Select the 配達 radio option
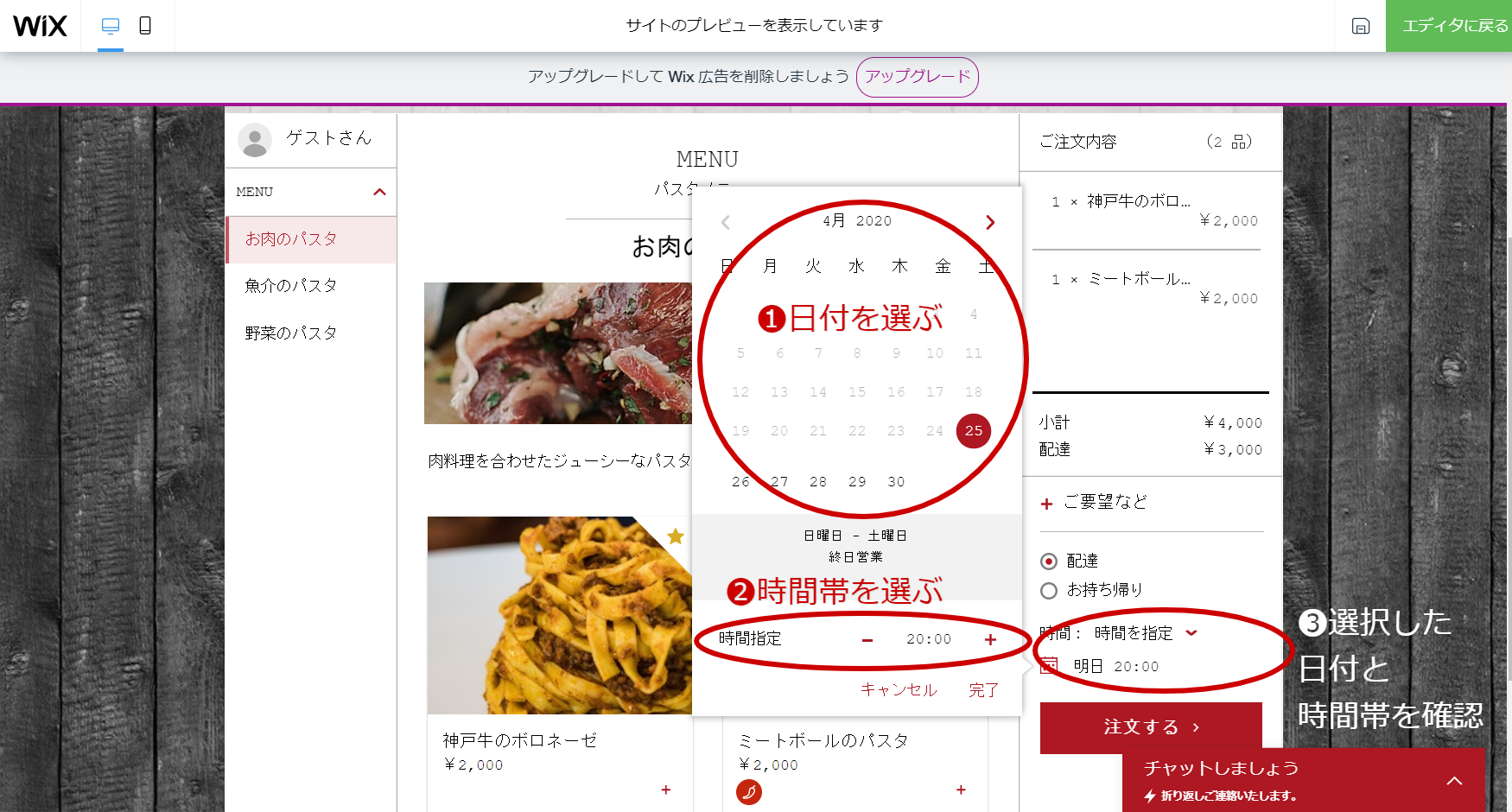The width and height of the screenshot is (1512, 812). click(x=1049, y=561)
